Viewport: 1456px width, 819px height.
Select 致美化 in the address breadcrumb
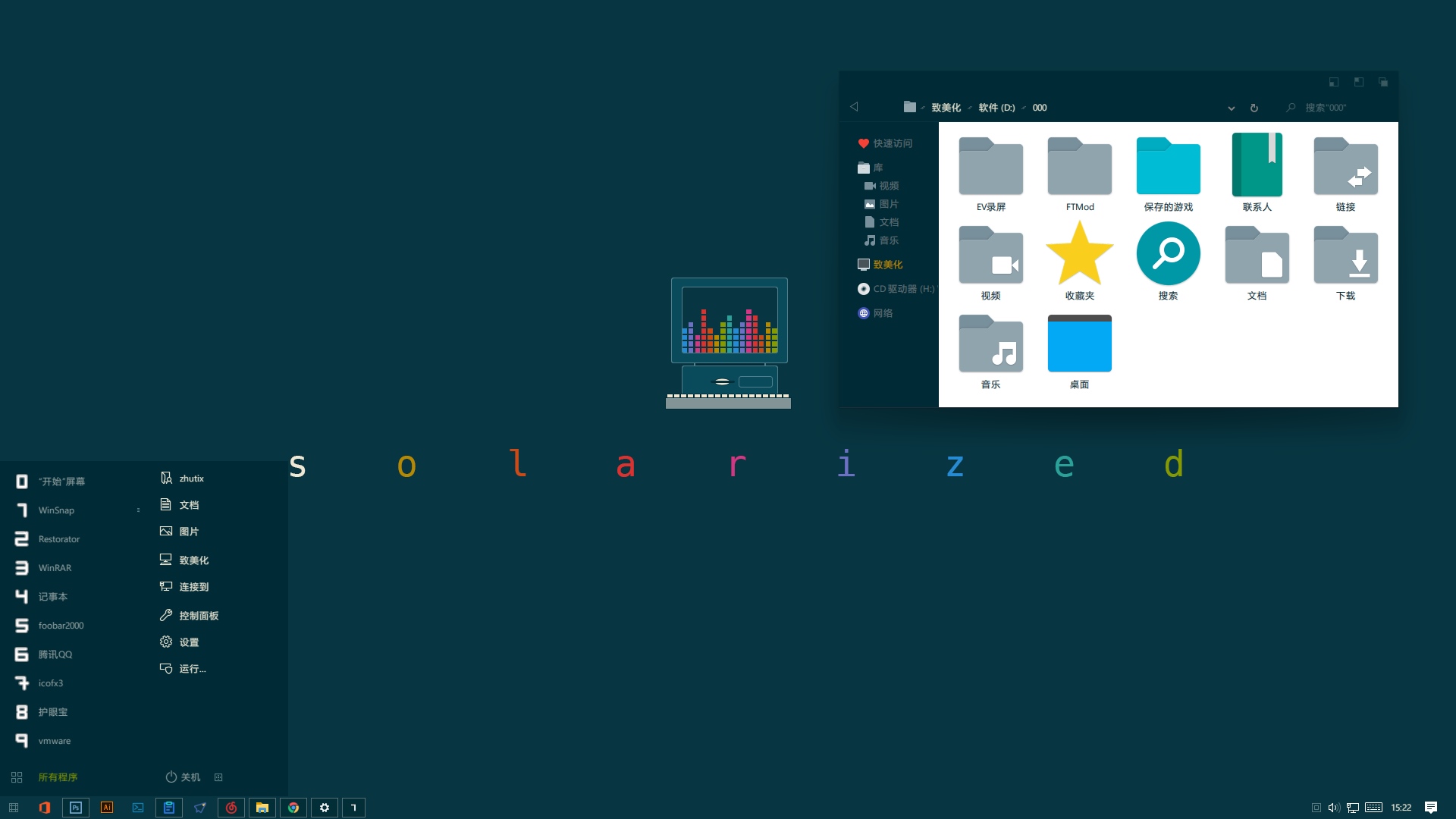coord(946,108)
